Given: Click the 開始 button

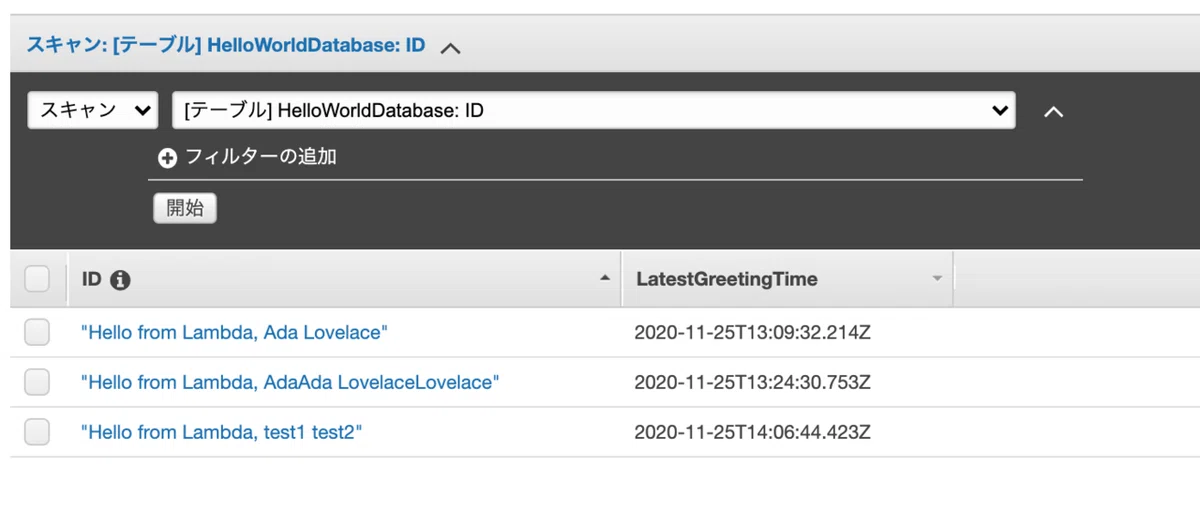Looking at the screenshot, I should coord(185,208).
